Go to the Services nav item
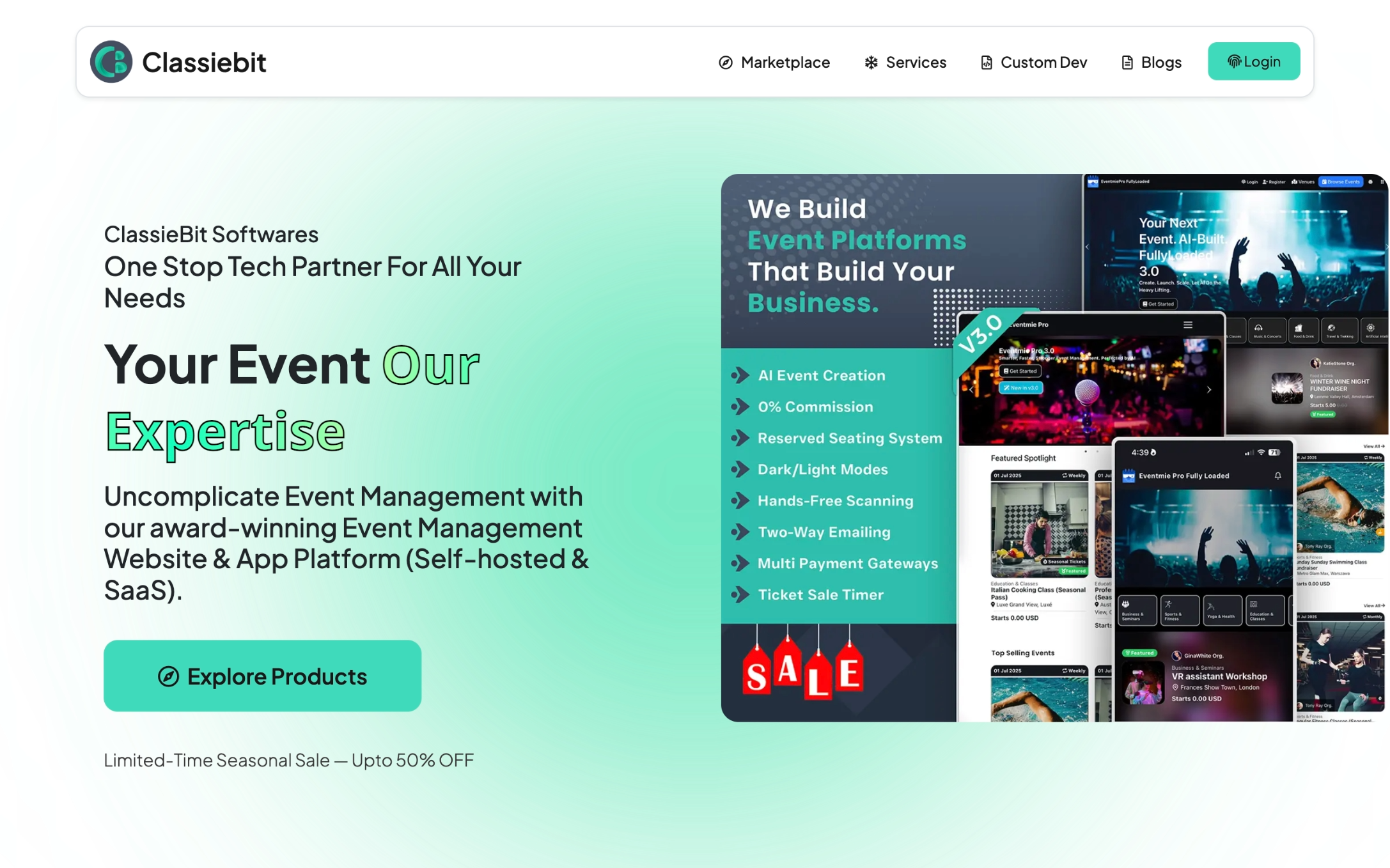Viewport: 1390px width, 868px height. (x=905, y=62)
